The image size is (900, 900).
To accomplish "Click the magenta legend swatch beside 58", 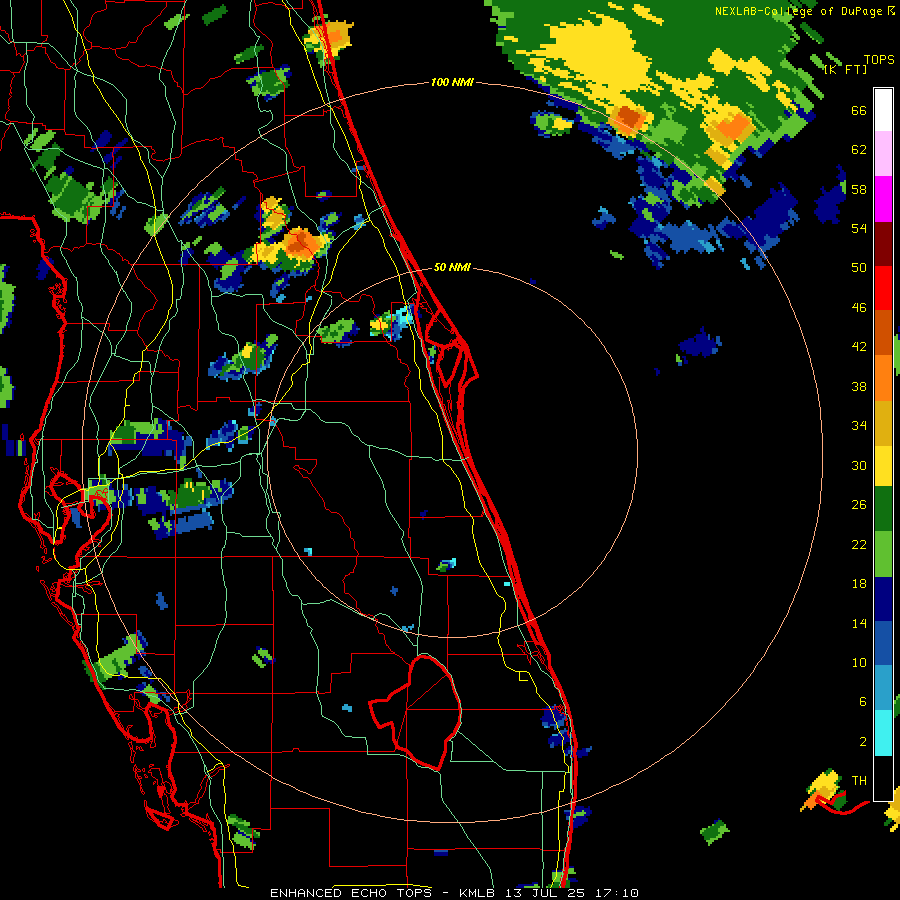I will pos(883,199).
